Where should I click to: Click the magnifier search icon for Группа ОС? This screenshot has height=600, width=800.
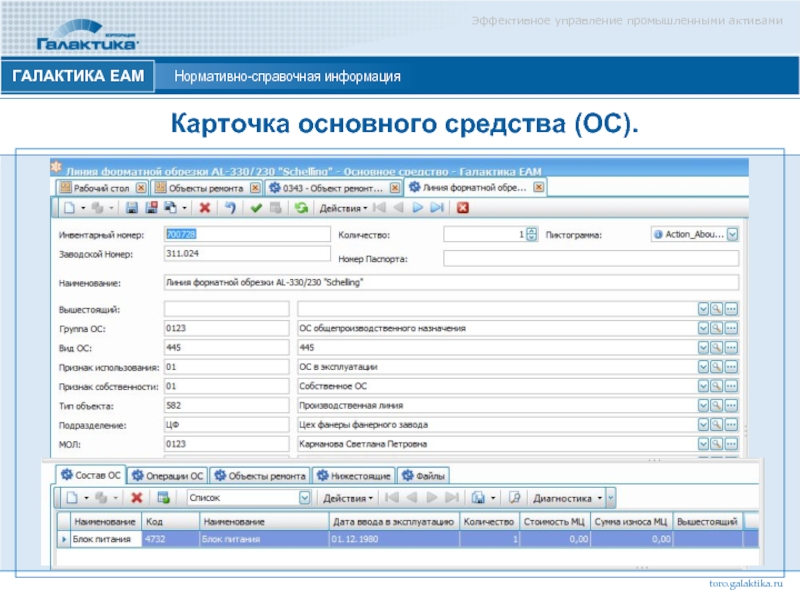click(717, 328)
